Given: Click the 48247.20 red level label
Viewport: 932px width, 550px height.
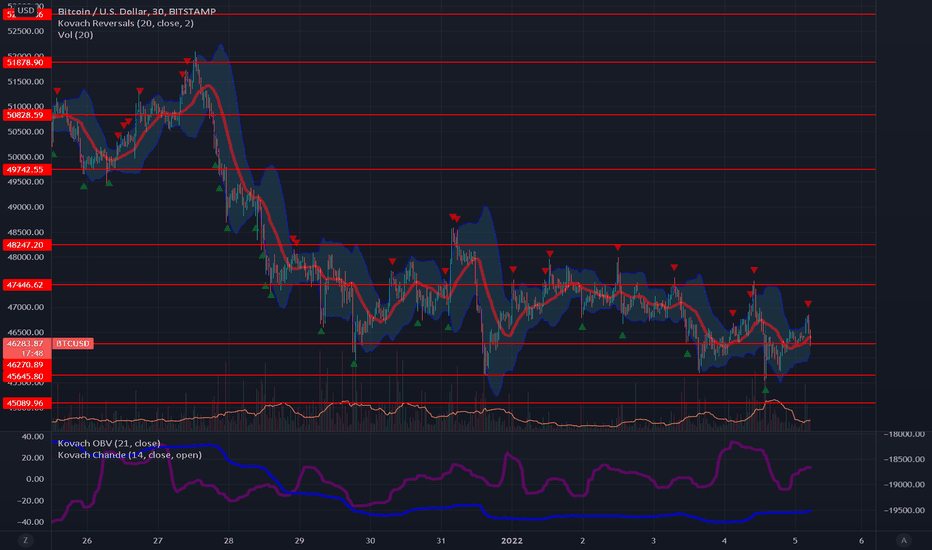Looking at the screenshot, I should pos(27,244).
